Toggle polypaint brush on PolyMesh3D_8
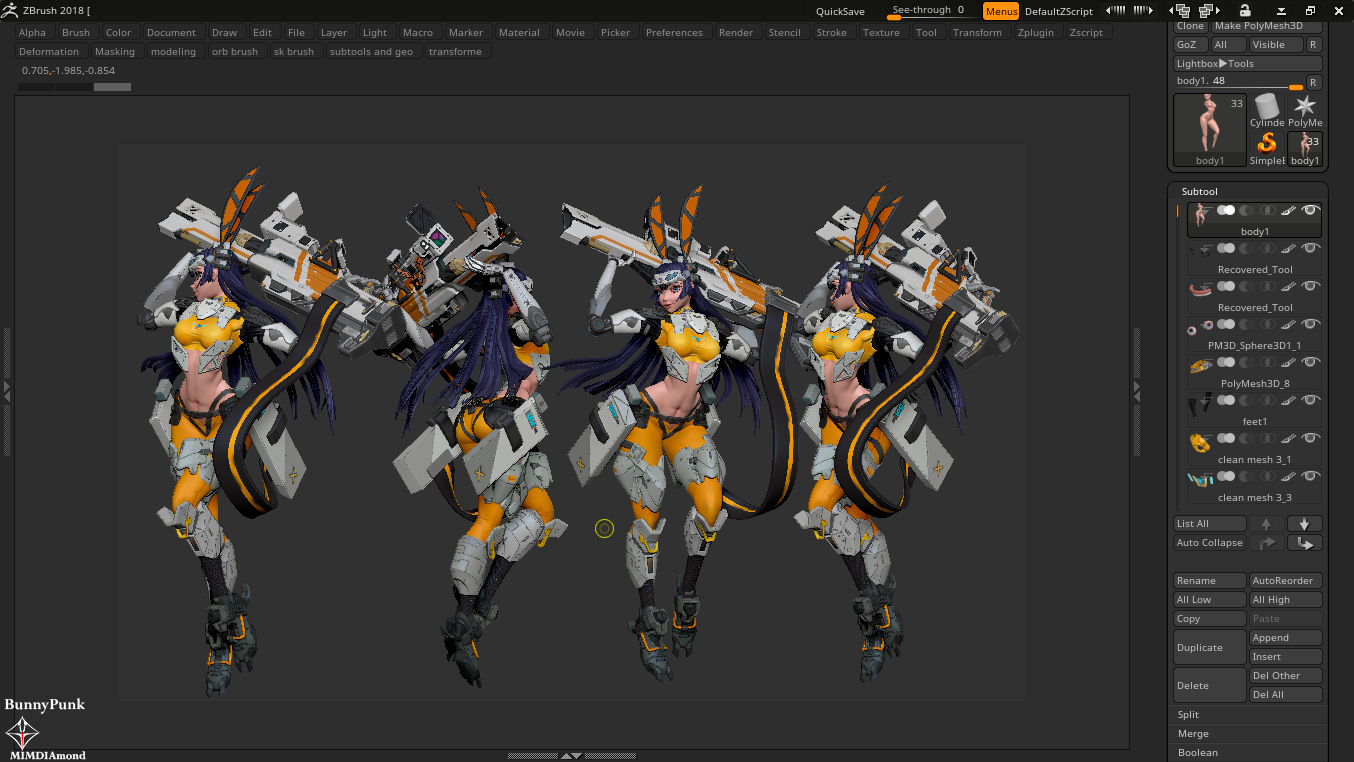Image resolution: width=1354 pixels, height=762 pixels. 1289,362
